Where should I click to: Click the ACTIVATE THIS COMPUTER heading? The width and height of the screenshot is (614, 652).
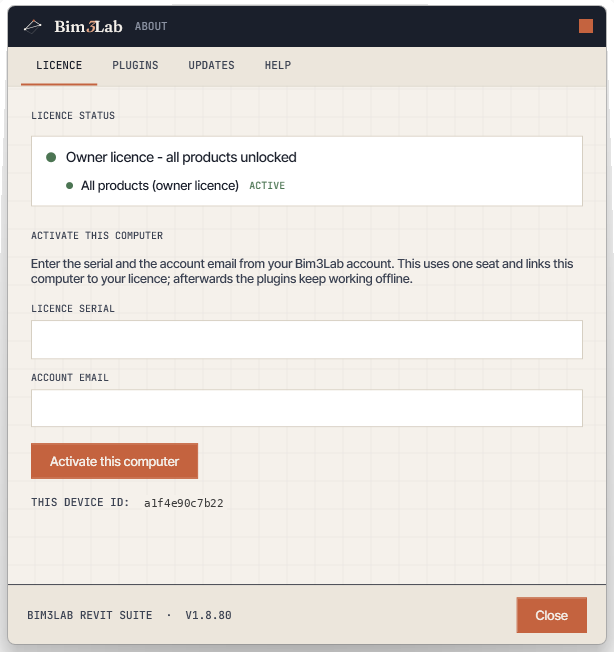pyautogui.click(x=97, y=236)
